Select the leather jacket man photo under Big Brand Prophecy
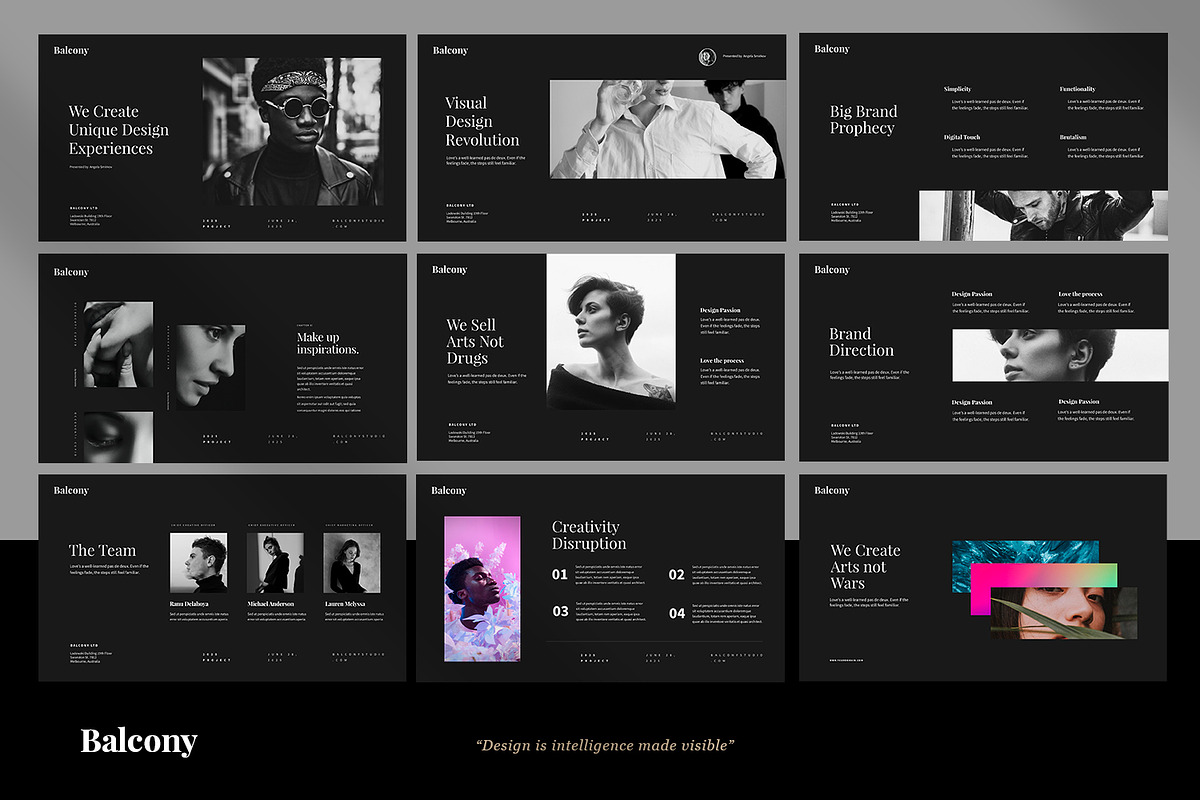This screenshot has width=1200, height=800. (1043, 215)
